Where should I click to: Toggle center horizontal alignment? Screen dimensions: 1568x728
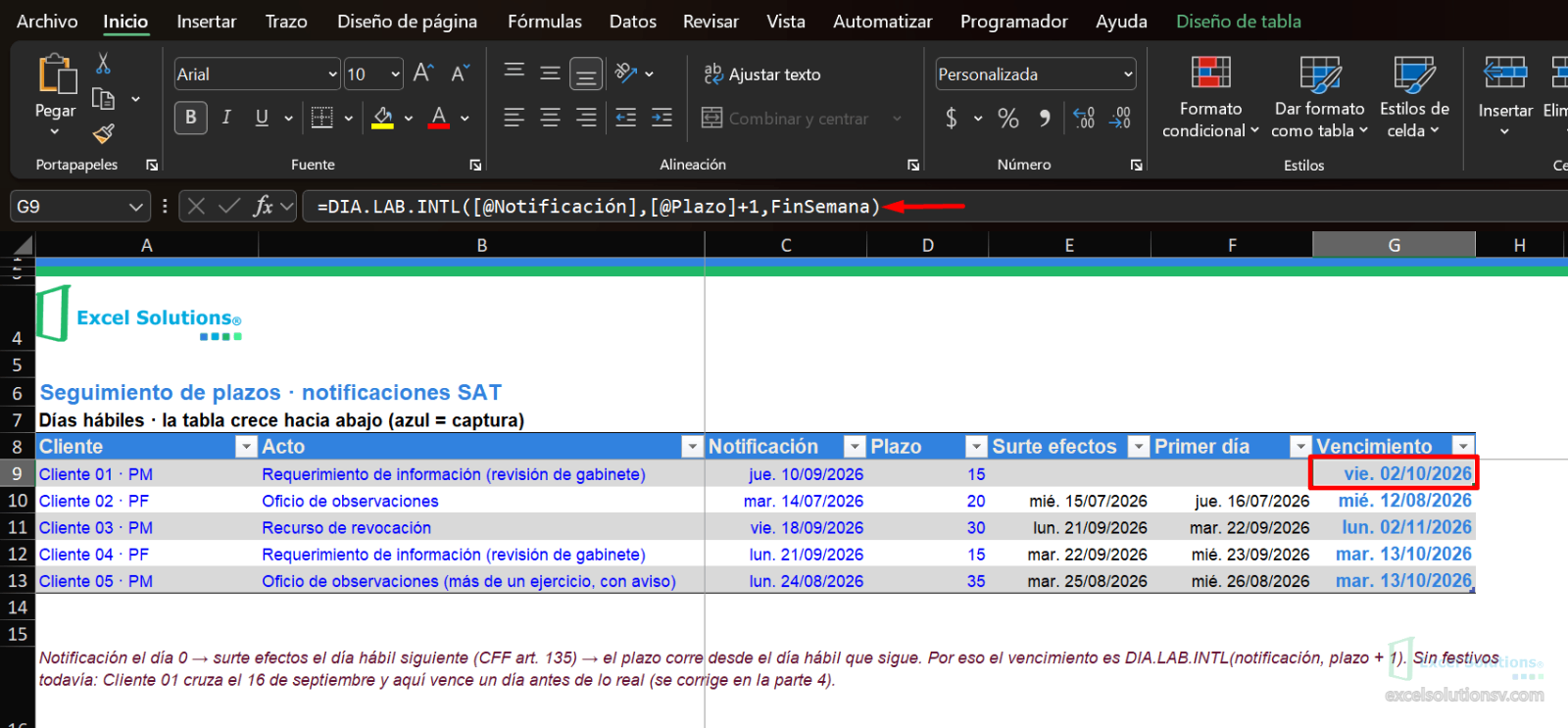(550, 119)
